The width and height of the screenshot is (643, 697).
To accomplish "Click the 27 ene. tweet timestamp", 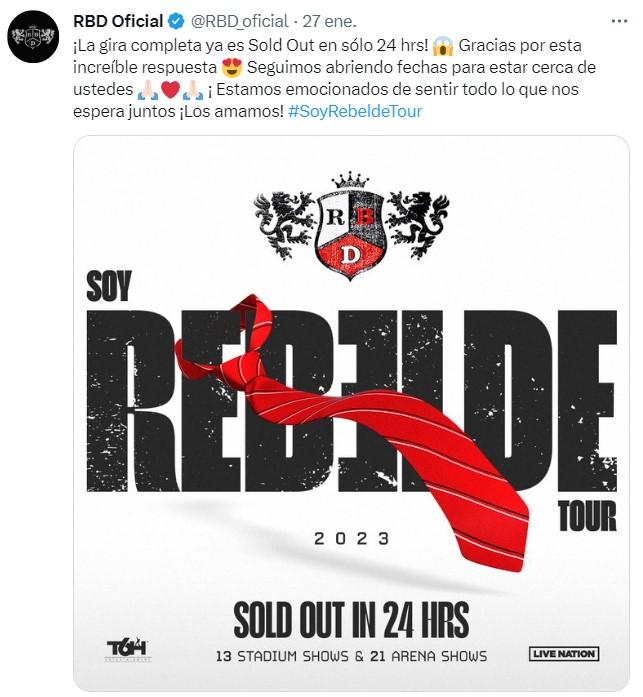I will click(329, 21).
